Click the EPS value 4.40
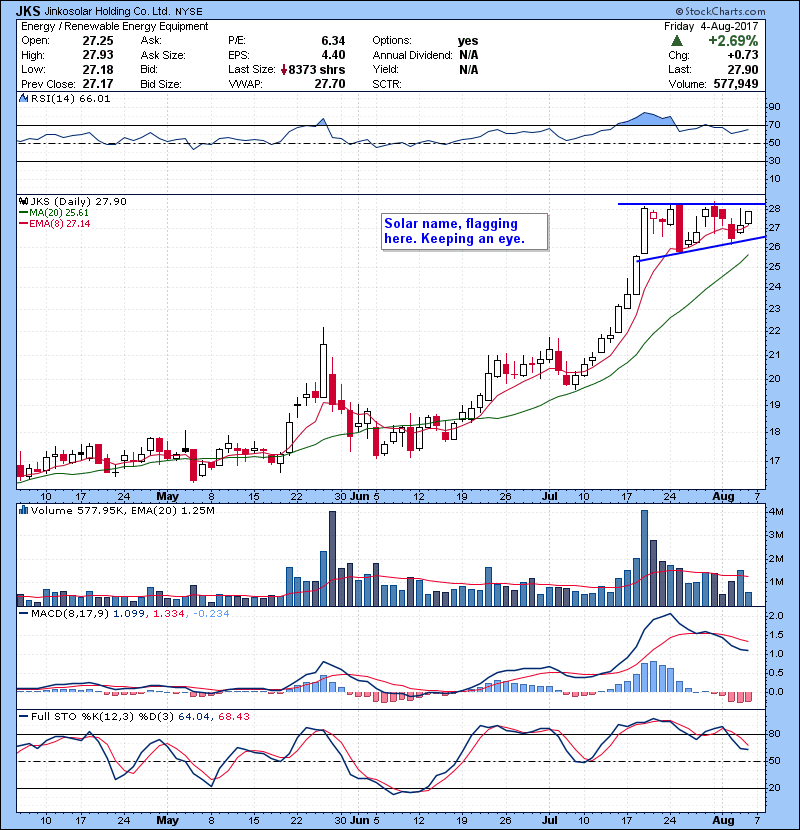Viewport: 800px width, 830px height. (x=333, y=55)
